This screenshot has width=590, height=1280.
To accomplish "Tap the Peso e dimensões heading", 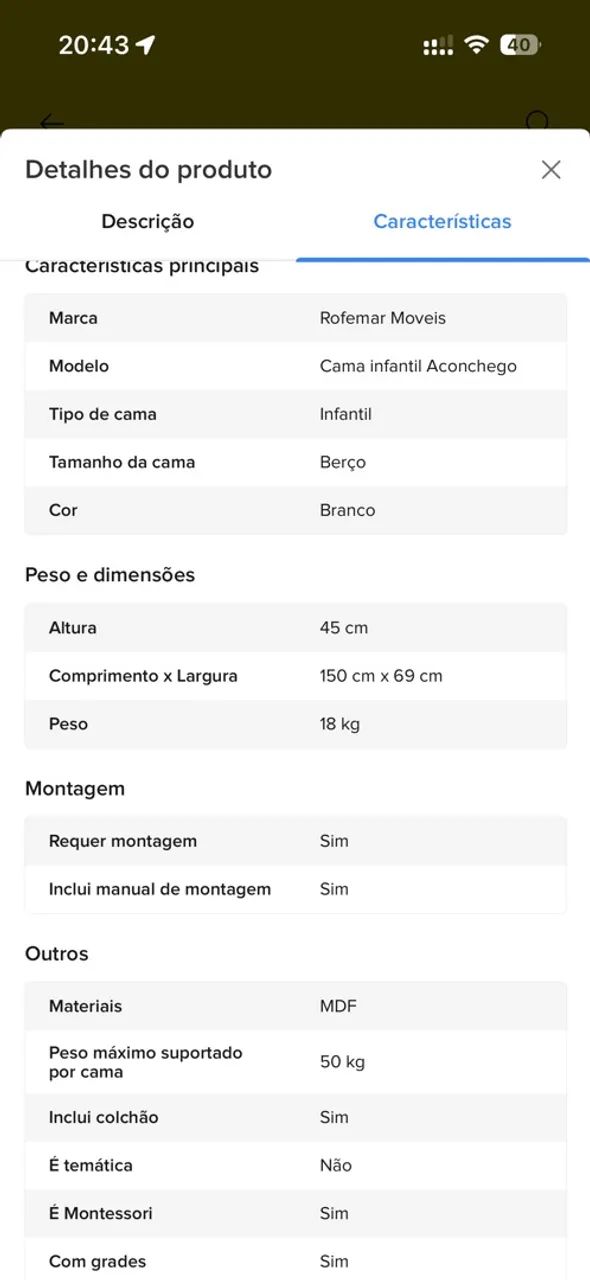I will 110,575.
